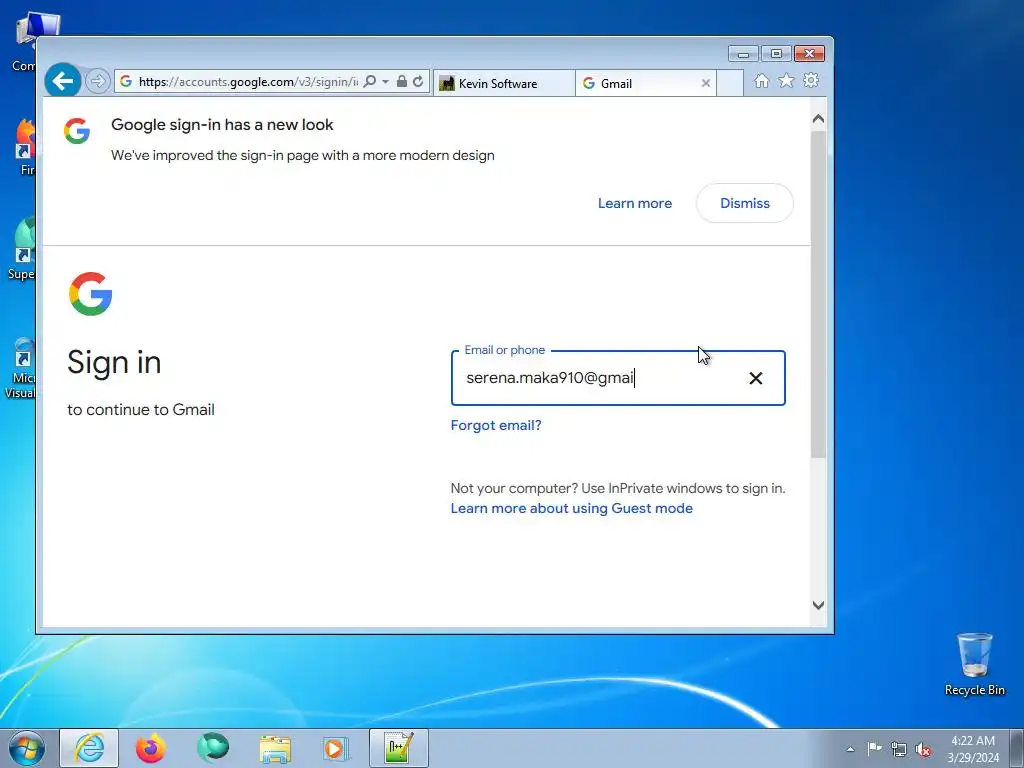Click the Learn more link in banner
1024x768 pixels.
point(635,203)
